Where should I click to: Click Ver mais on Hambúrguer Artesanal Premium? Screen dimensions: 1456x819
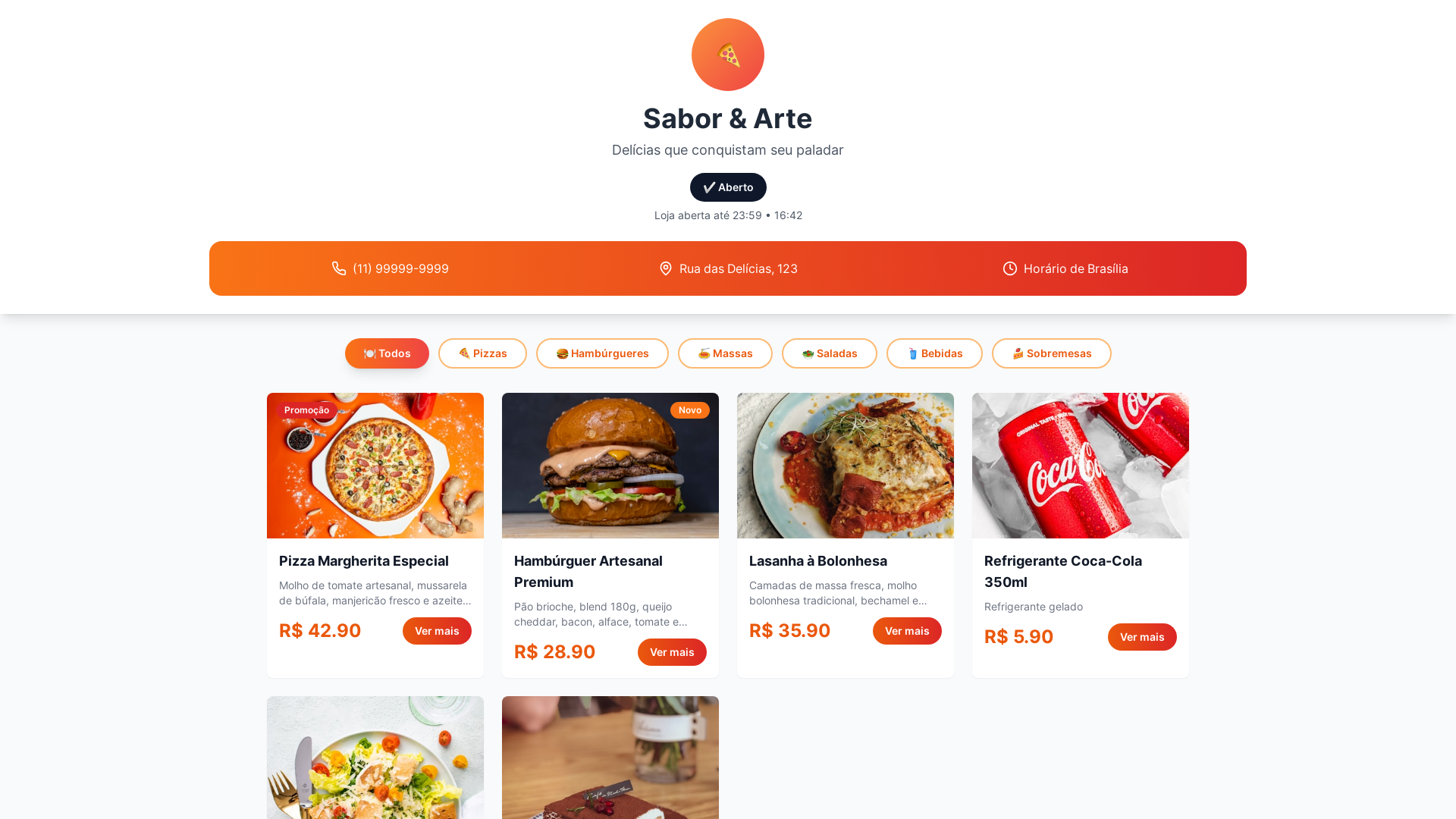[x=672, y=652]
